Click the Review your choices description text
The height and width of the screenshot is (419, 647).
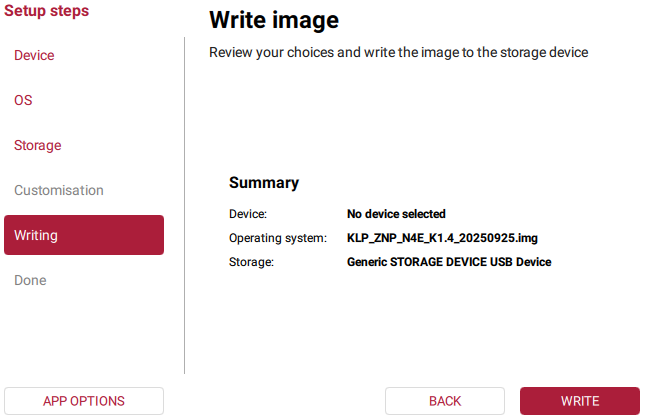[398, 52]
